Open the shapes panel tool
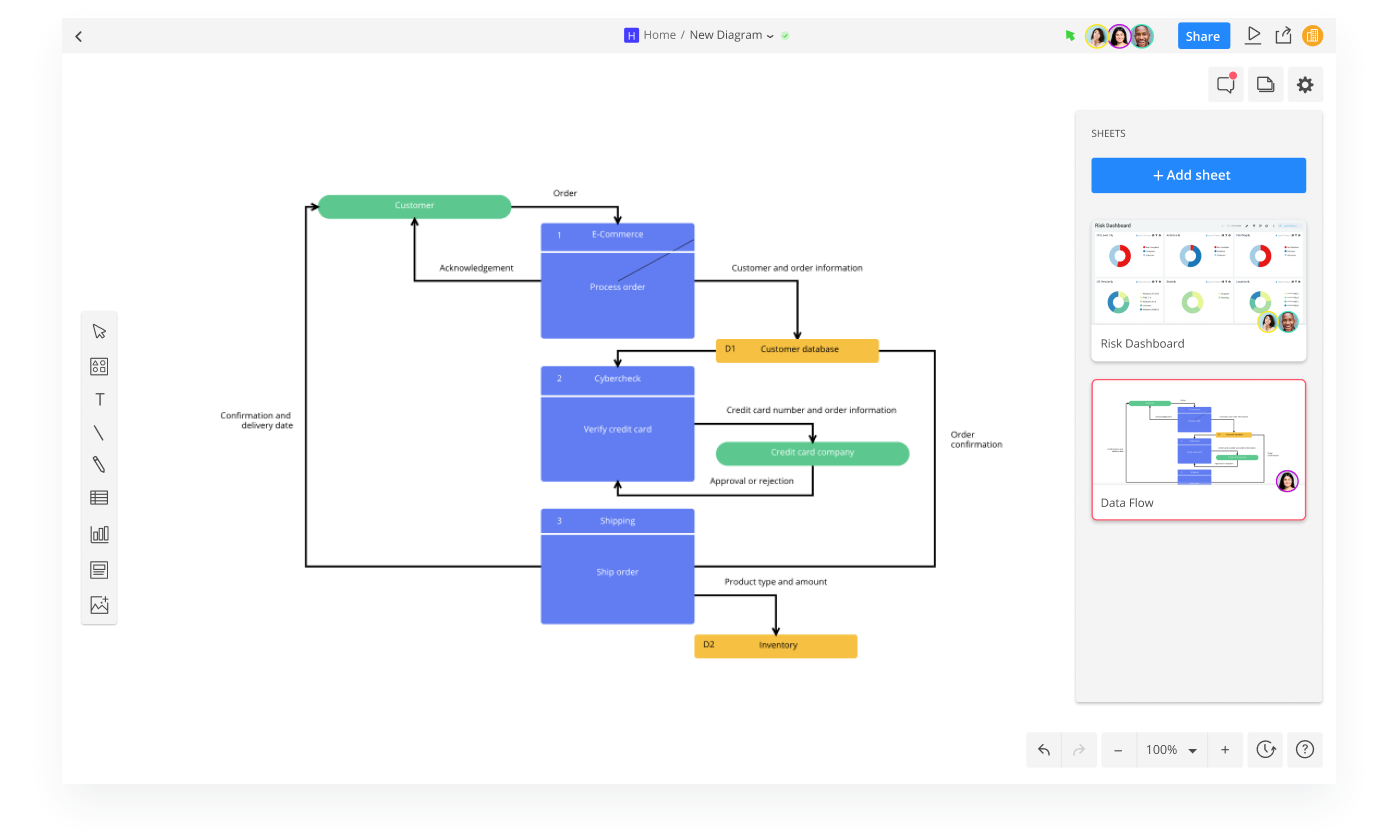Viewport: 1400px width, 840px height. pyautogui.click(x=99, y=365)
